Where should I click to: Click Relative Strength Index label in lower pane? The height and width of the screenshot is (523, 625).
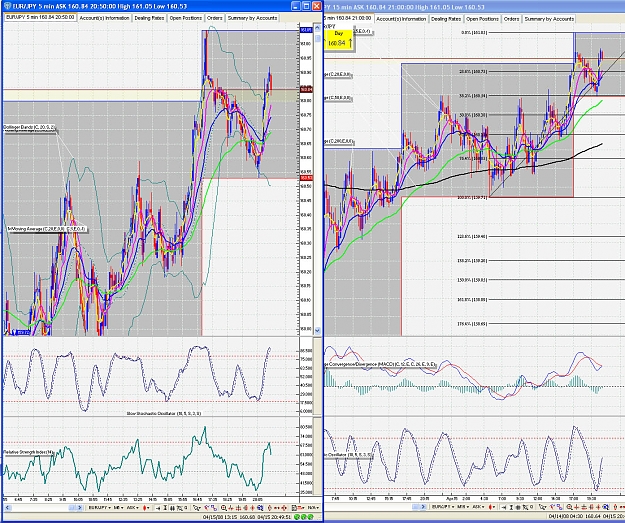(28, 452)
